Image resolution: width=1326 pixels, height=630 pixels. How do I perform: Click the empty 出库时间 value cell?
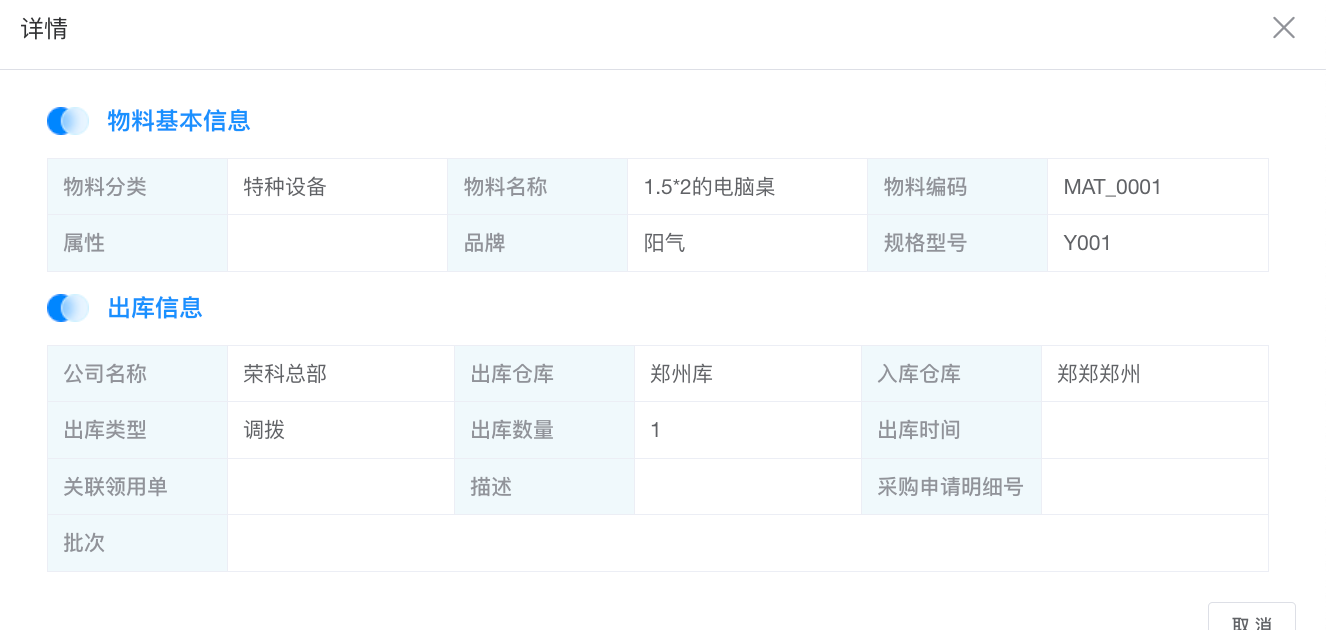click(1154, 430)
